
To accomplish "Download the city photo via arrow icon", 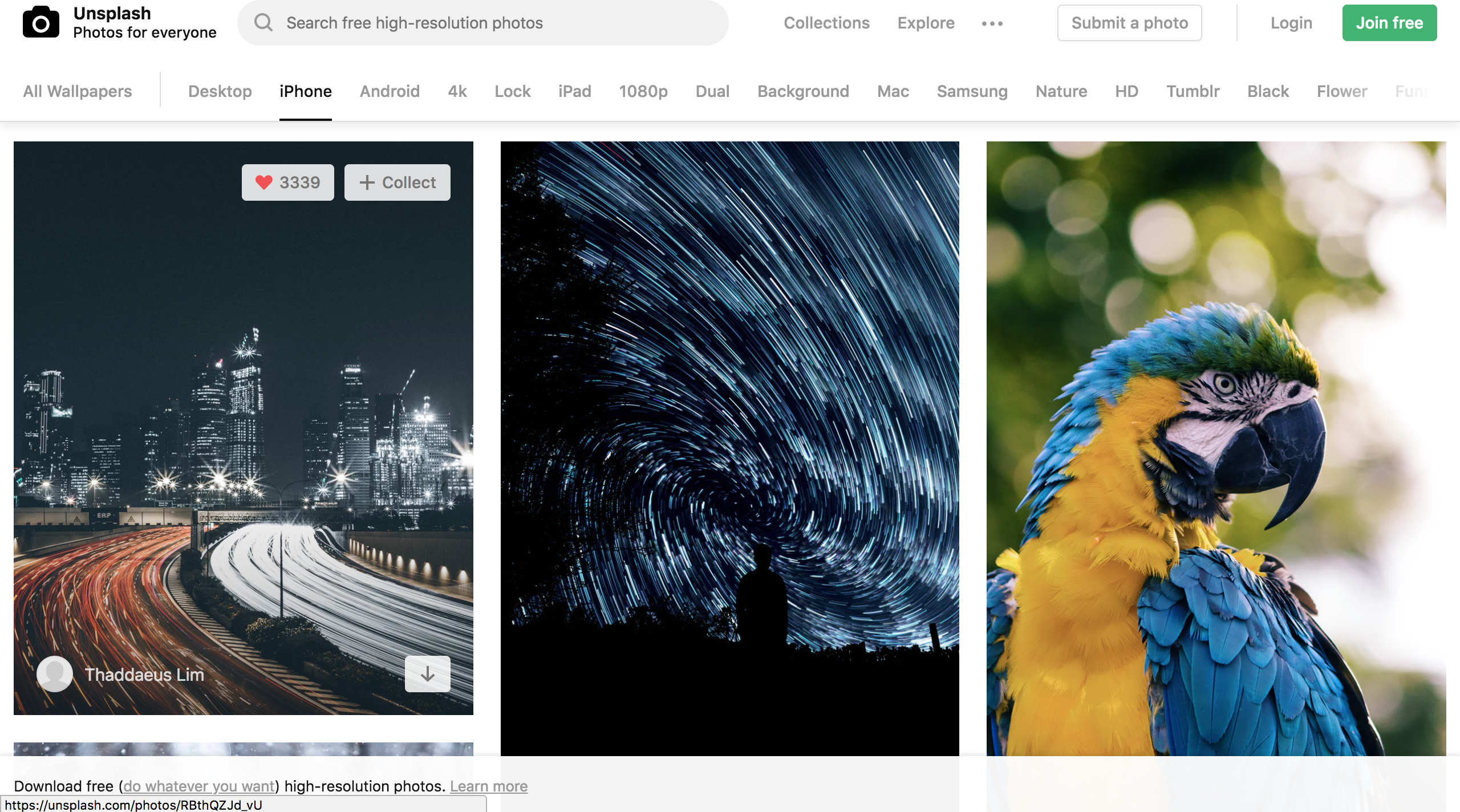I will point(427,674).
